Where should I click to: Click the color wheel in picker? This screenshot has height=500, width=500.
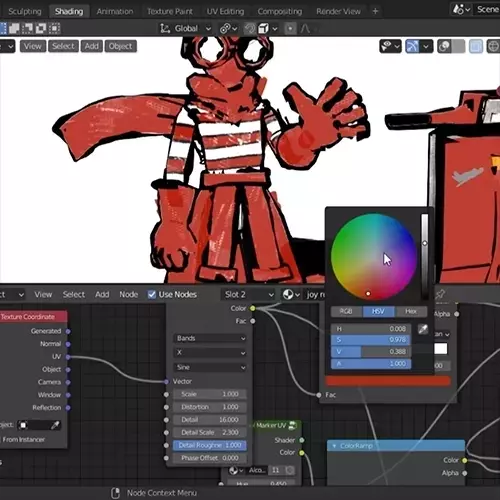coord(374,257)
